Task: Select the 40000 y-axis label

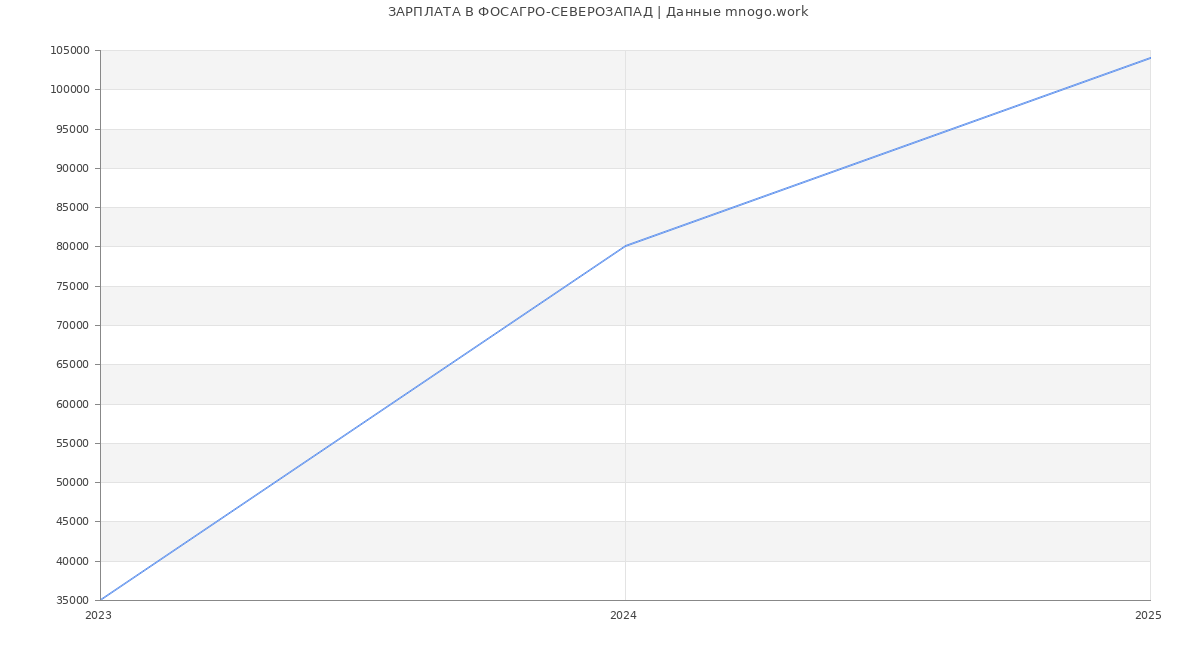Action: (x=72, y=561)
